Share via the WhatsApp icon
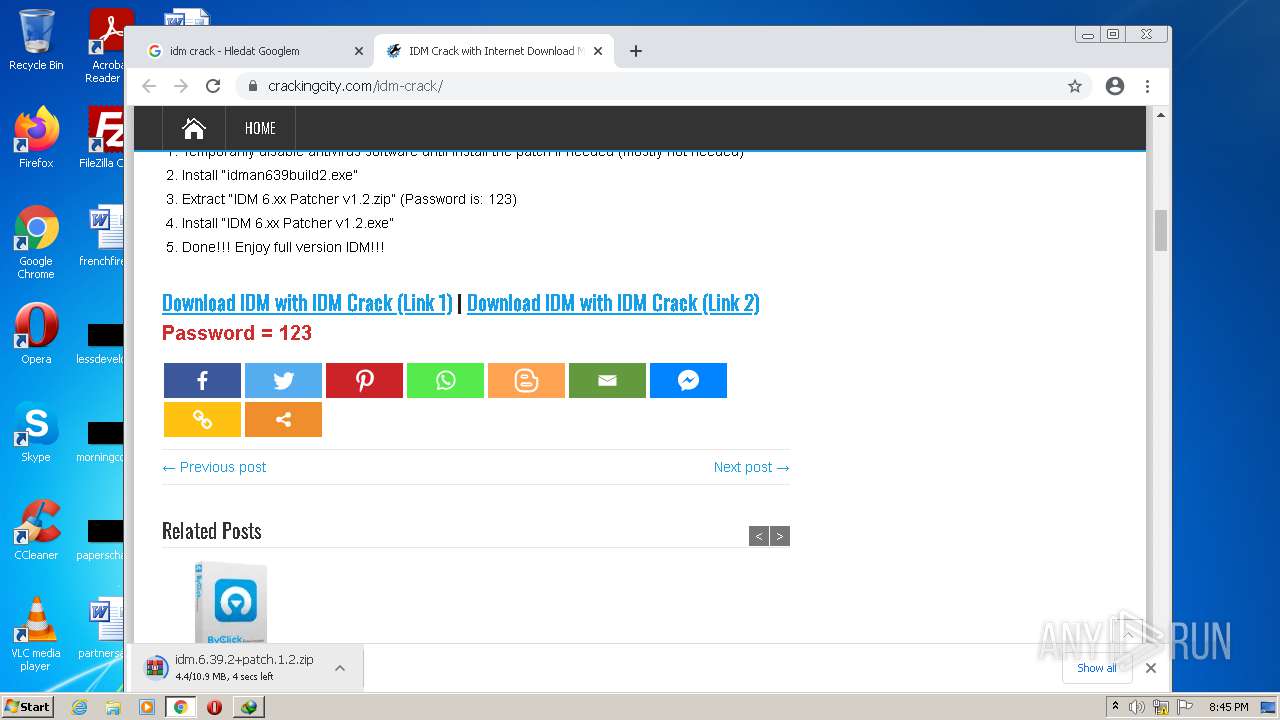Viewport: 1280px width, 720px height. (x=445, y=380)
